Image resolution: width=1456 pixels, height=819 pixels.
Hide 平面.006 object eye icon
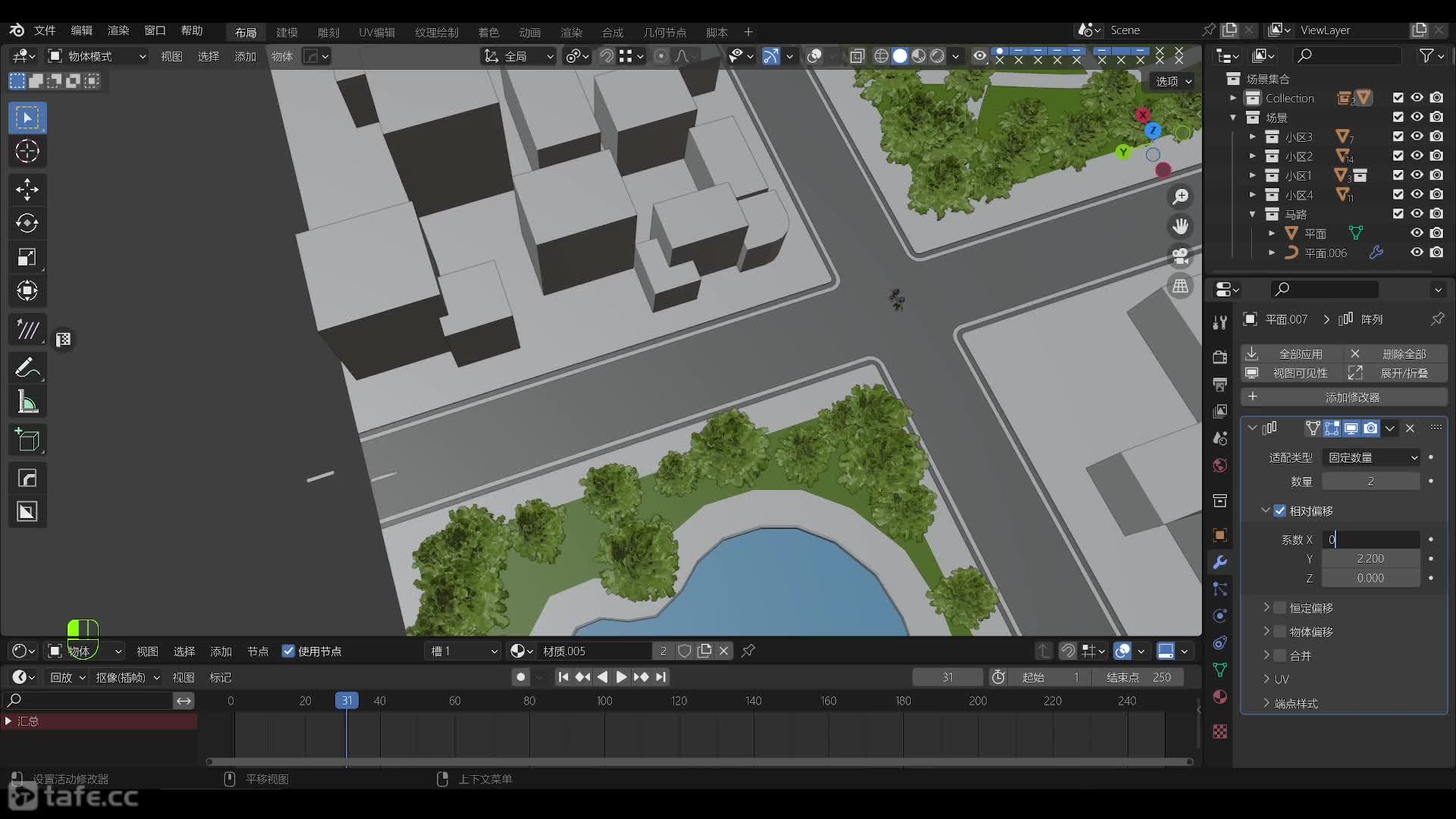tap(1417, 253)
